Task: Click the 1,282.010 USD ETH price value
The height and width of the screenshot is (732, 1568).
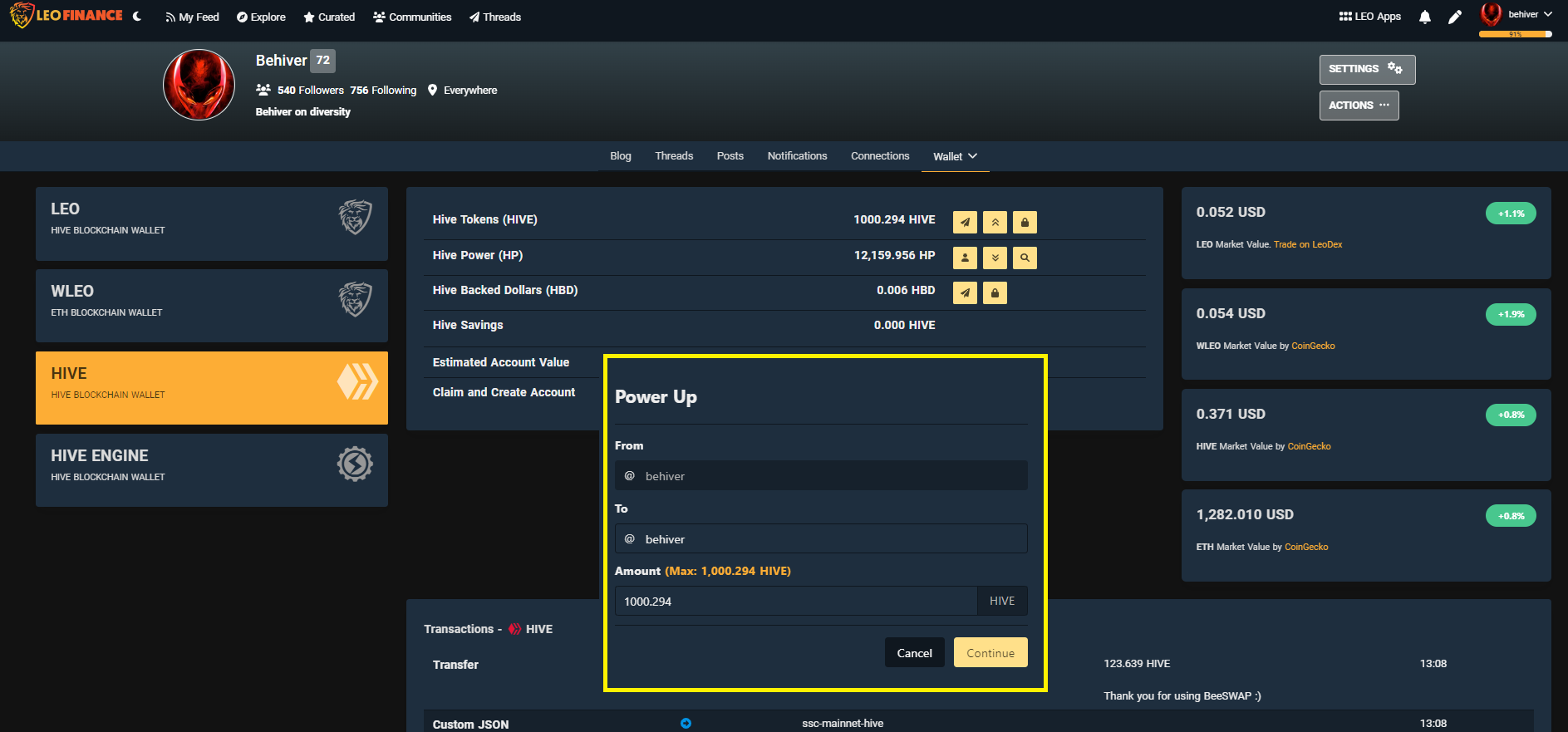Action: (1245, 514)
